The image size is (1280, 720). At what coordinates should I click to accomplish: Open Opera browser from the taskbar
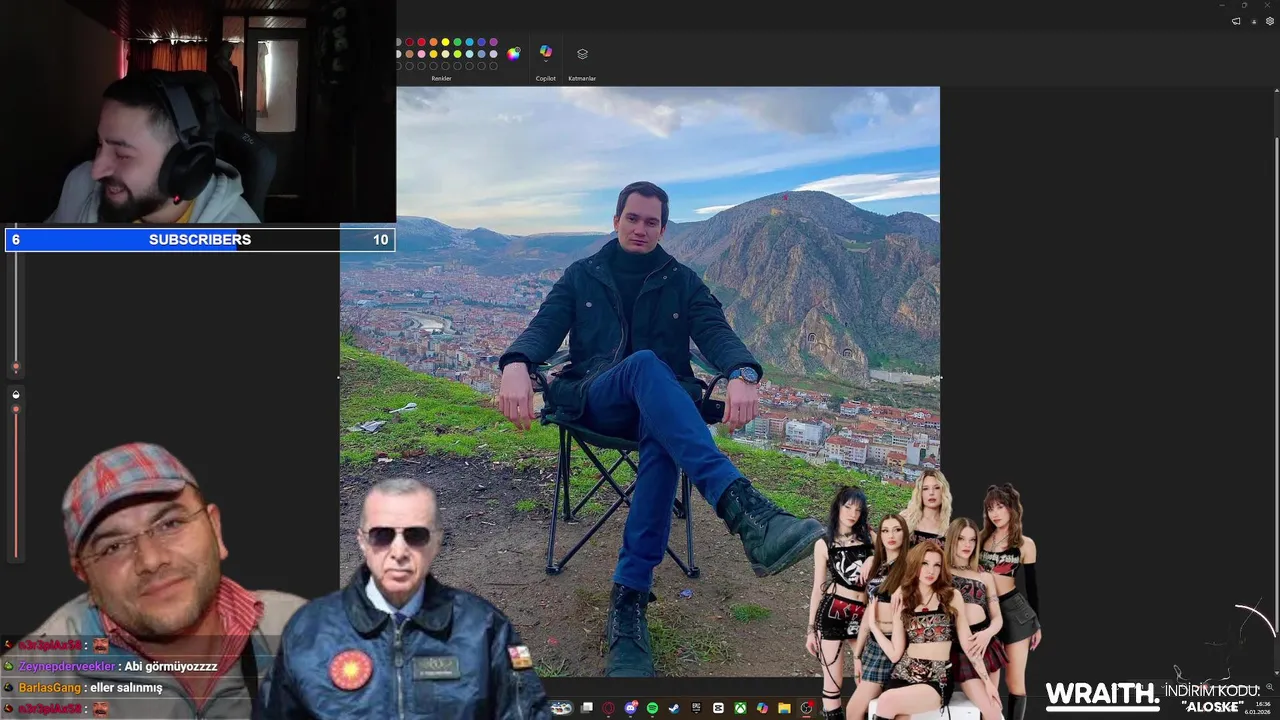click(608, 708)
